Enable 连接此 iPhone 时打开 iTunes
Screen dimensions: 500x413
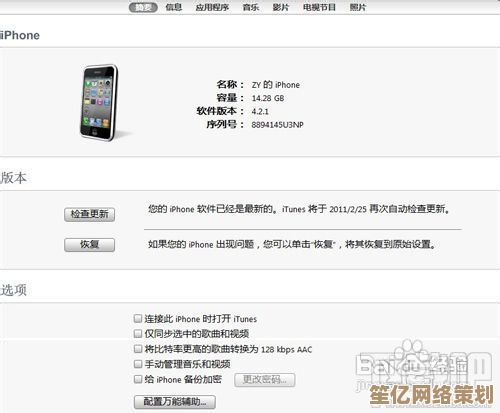click(x=138, y=318)
